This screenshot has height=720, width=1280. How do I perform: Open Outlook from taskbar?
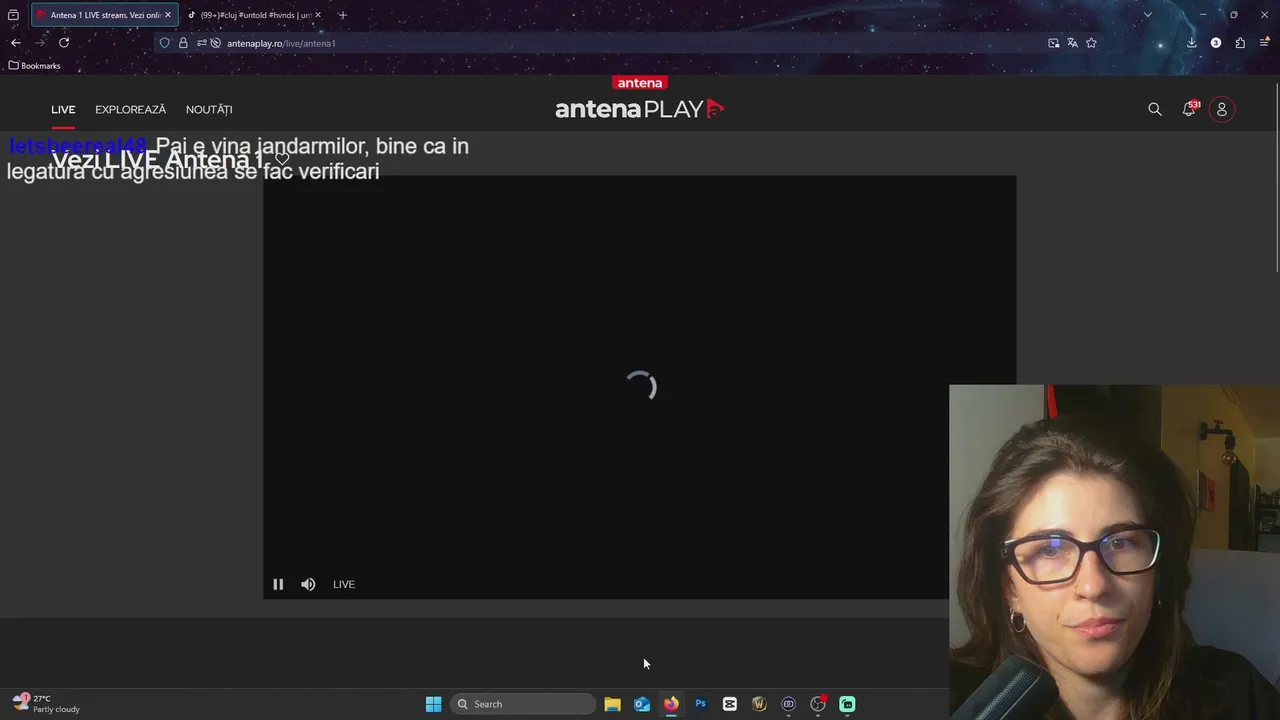642,704
